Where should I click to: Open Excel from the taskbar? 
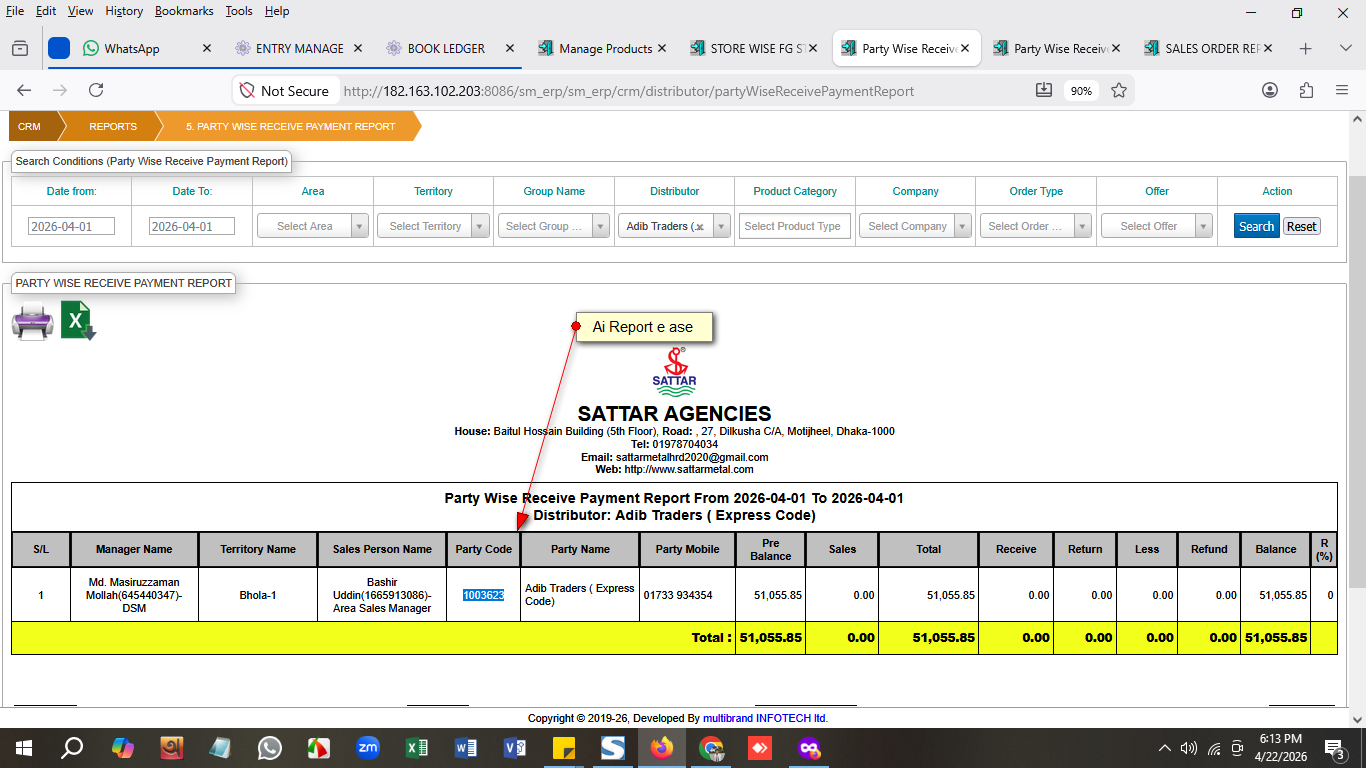(x=417, y=747)
